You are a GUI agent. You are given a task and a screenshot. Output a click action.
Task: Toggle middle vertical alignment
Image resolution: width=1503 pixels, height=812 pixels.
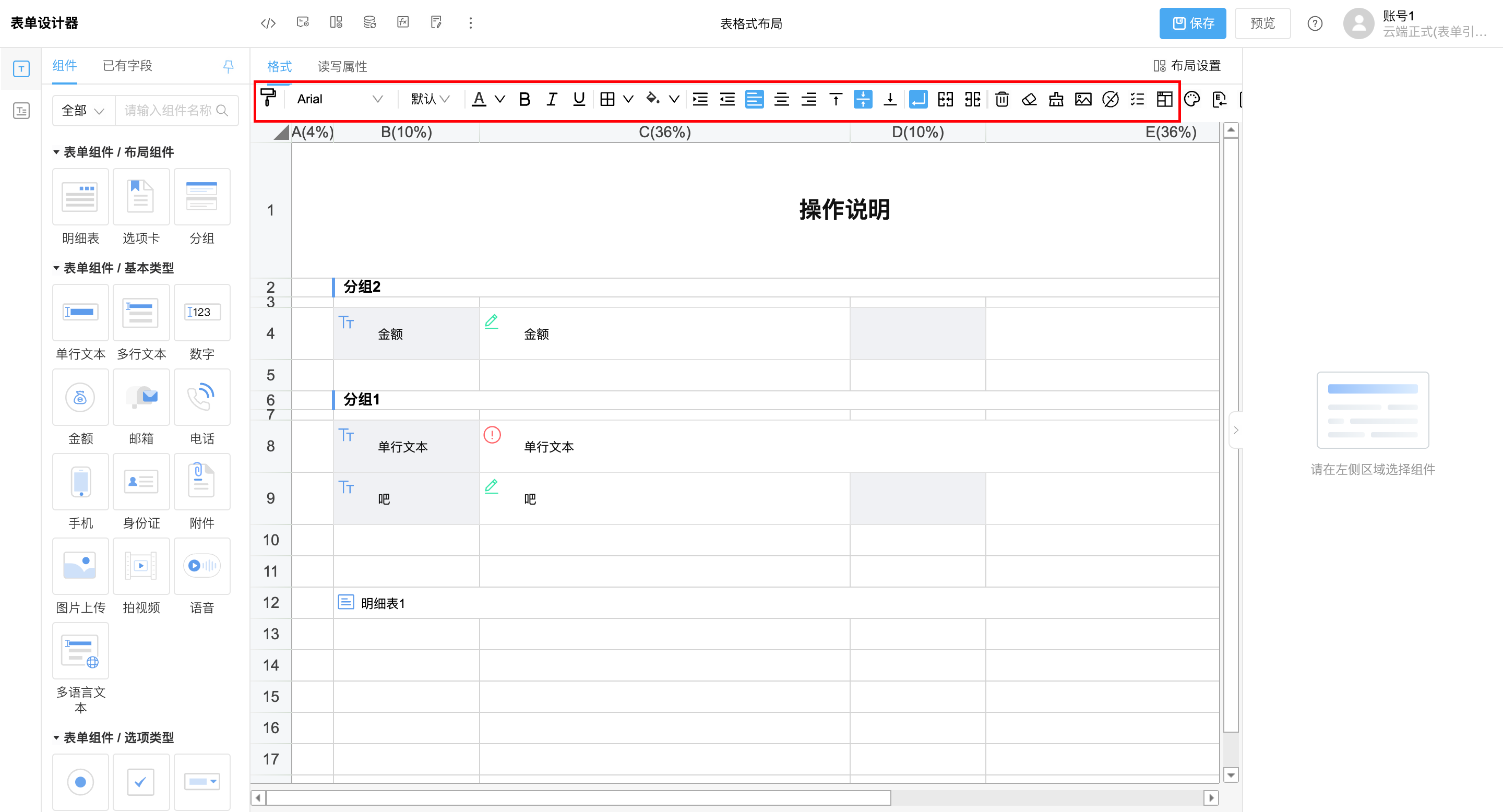point(863,99)
